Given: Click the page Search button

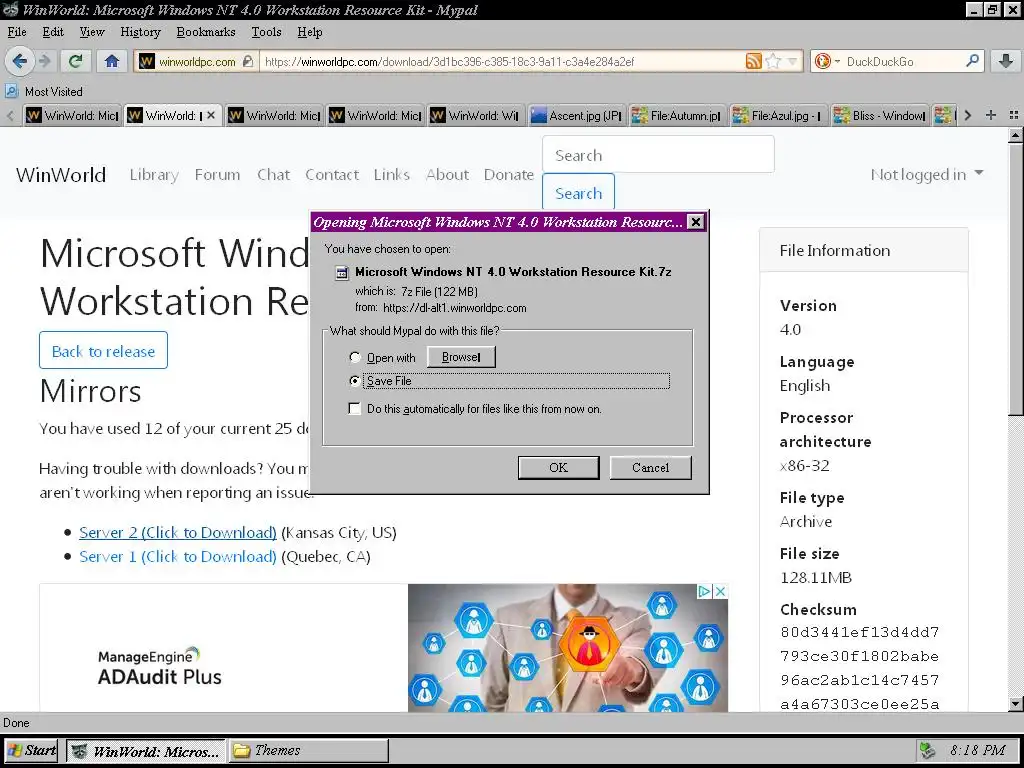Looking at the screenshot, I should tap(579, 193).
